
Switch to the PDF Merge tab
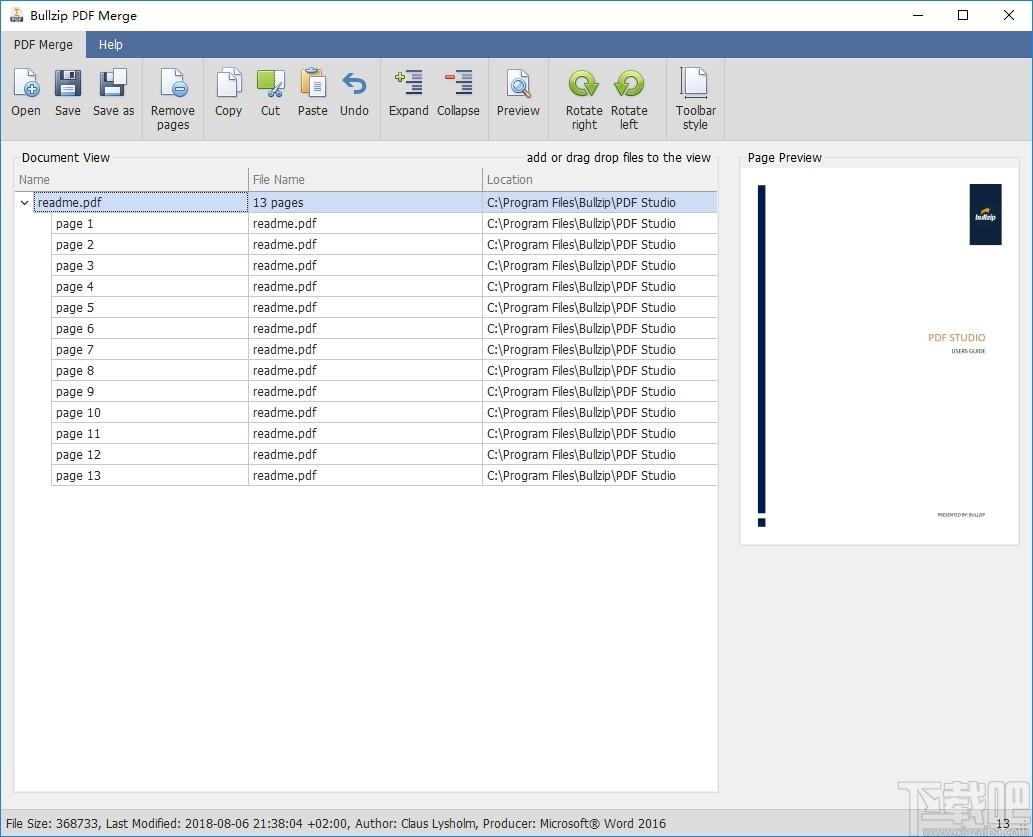click(43, 45)
